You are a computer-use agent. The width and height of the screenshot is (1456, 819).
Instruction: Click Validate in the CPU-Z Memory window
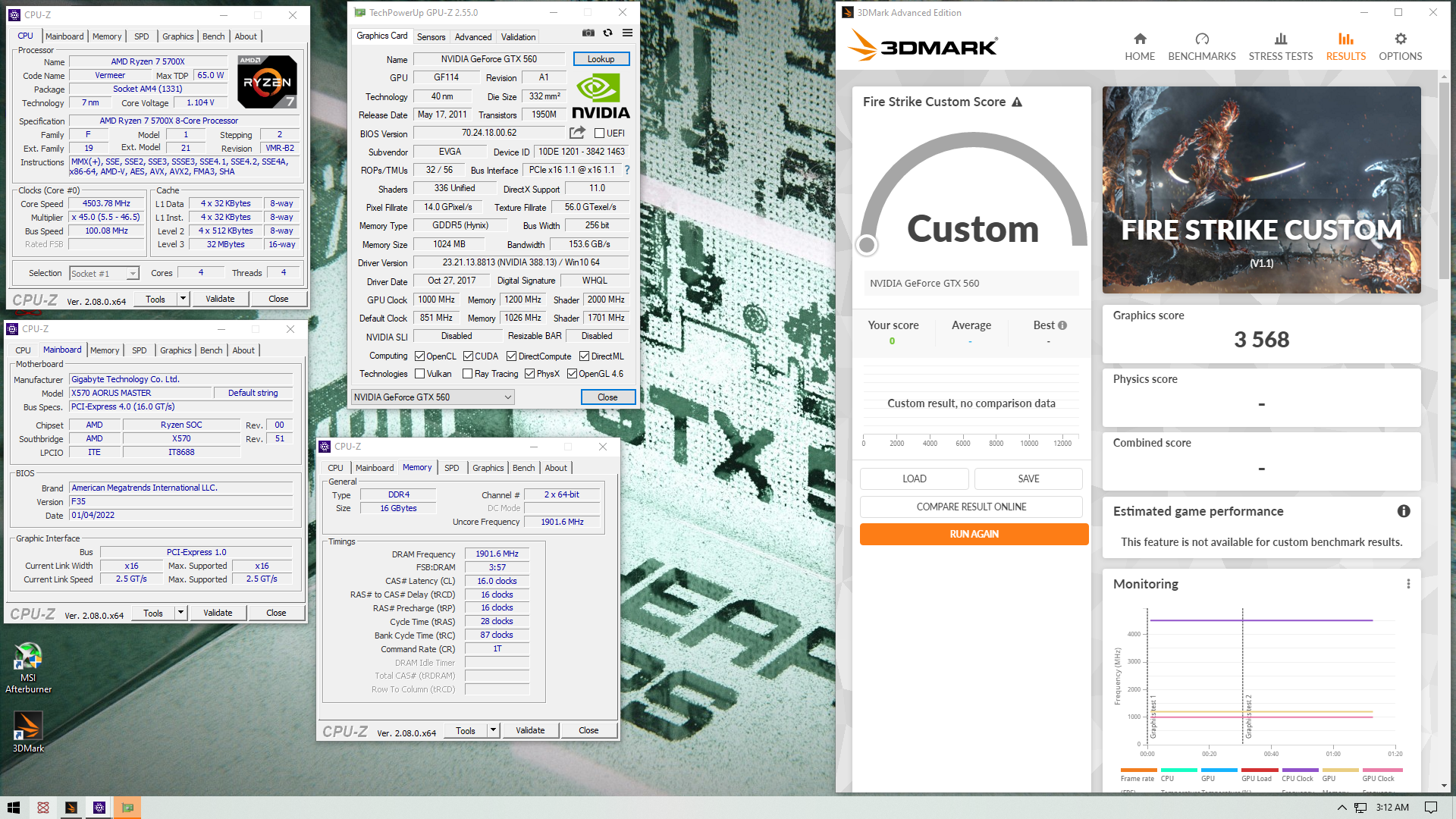(530, 730)
